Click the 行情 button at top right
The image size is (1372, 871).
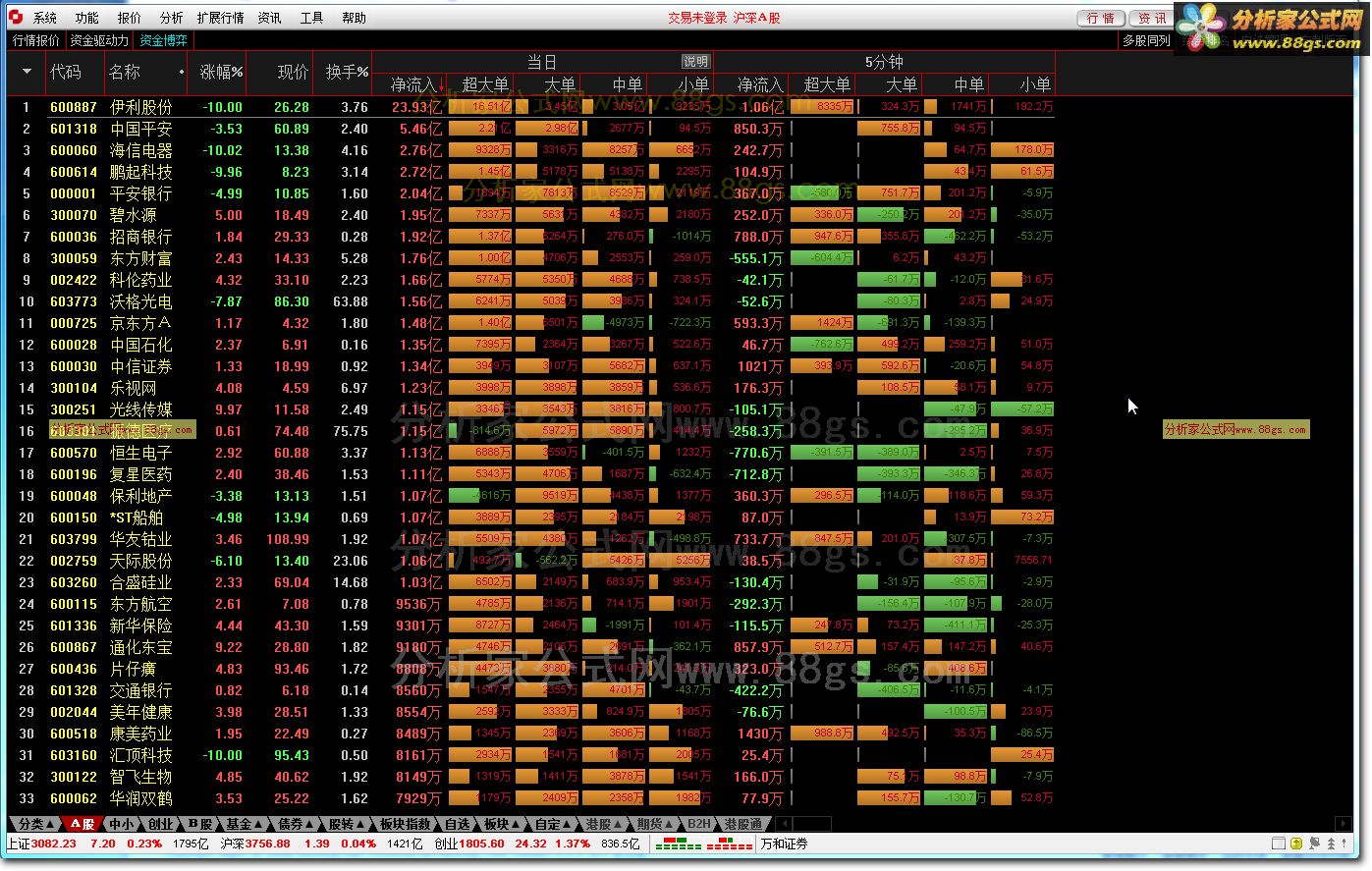click(1101, 18)
